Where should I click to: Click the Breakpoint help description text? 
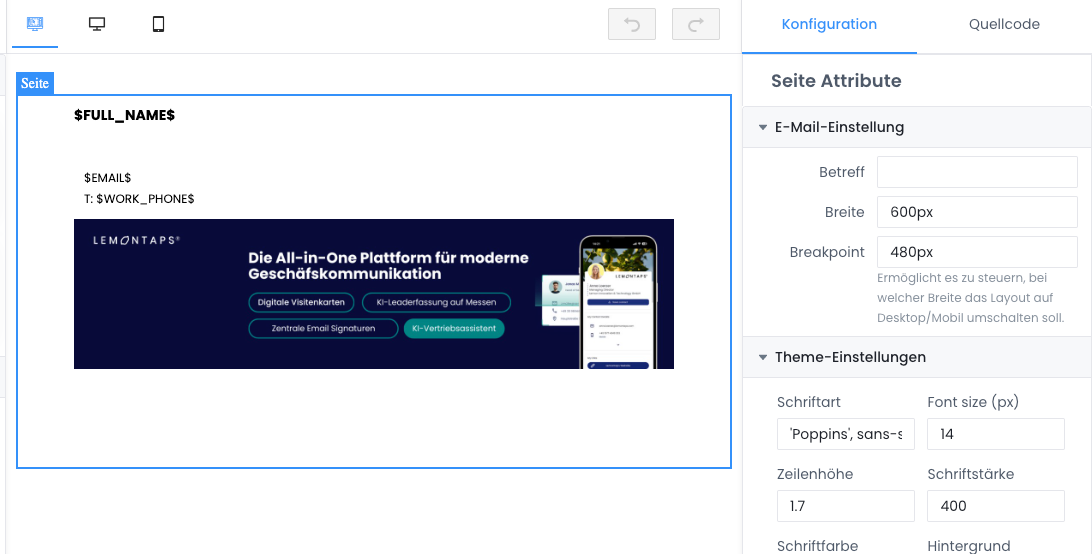(971, 298)
